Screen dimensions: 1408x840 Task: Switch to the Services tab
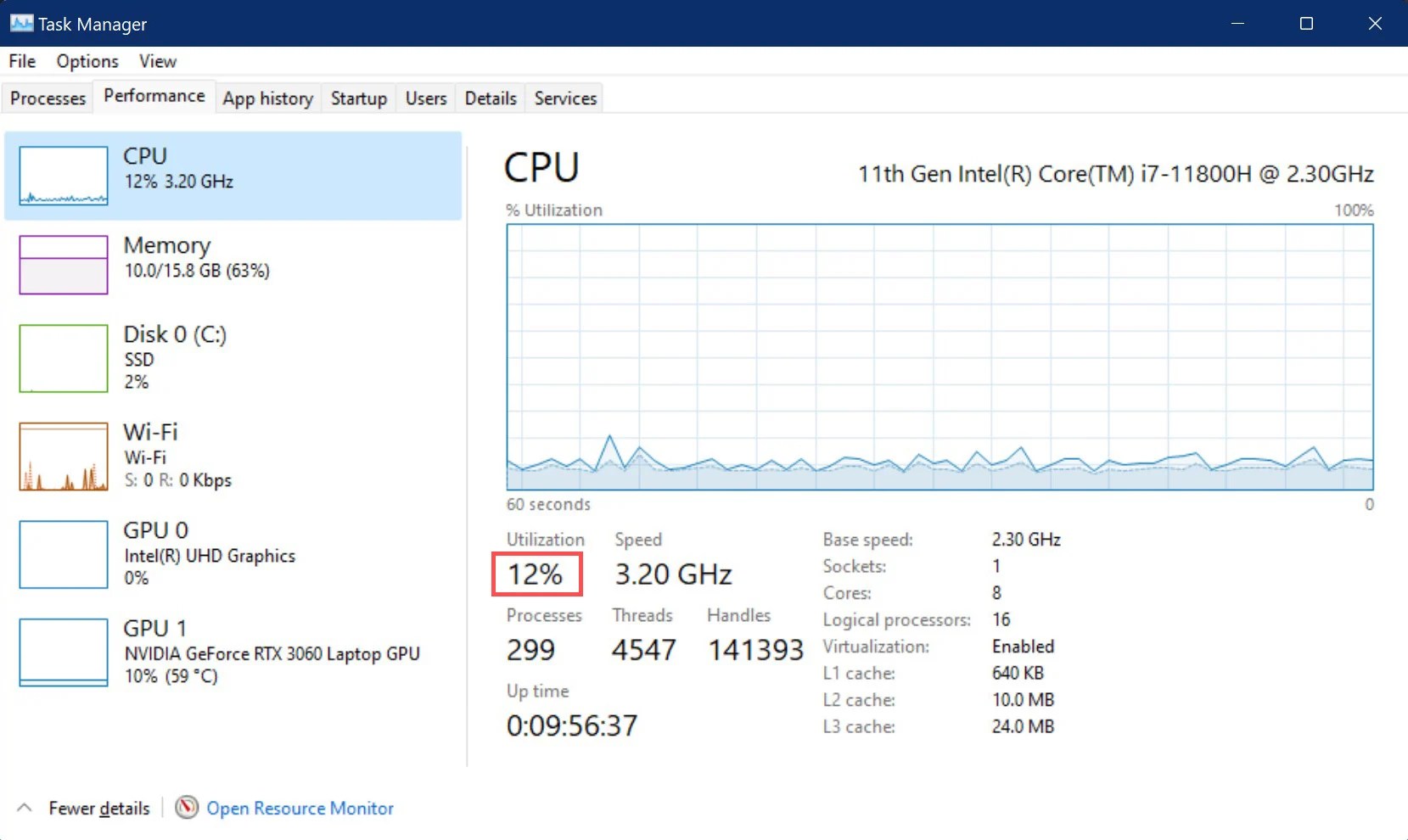[564, 98]
